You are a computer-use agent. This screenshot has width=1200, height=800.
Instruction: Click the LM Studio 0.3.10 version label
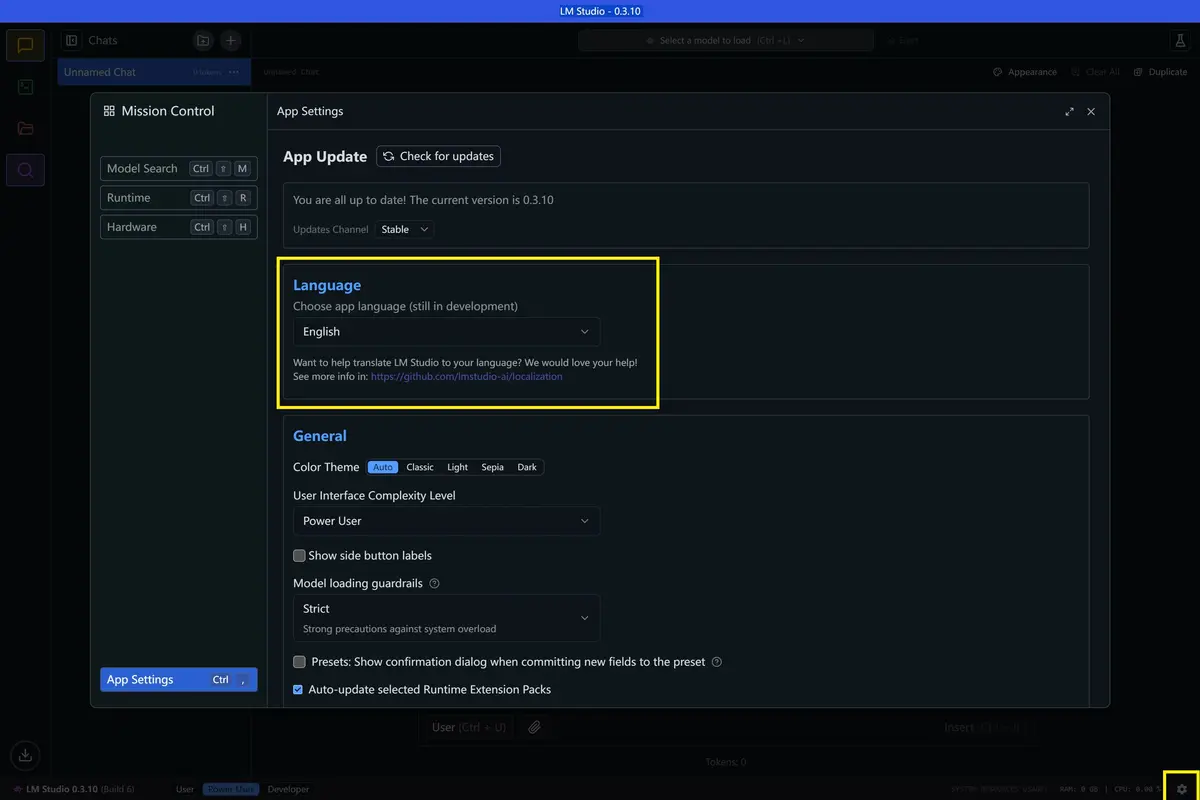tap(62, 789)
